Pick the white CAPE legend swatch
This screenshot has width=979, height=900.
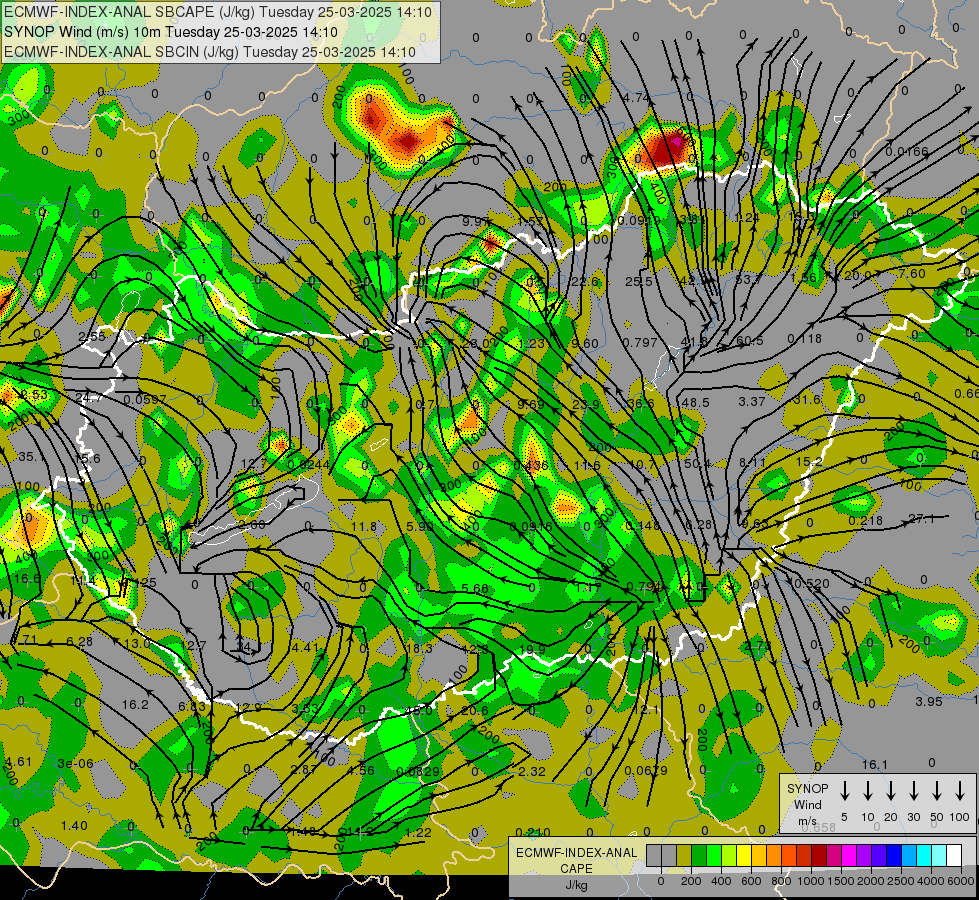(x=954, y=856)
